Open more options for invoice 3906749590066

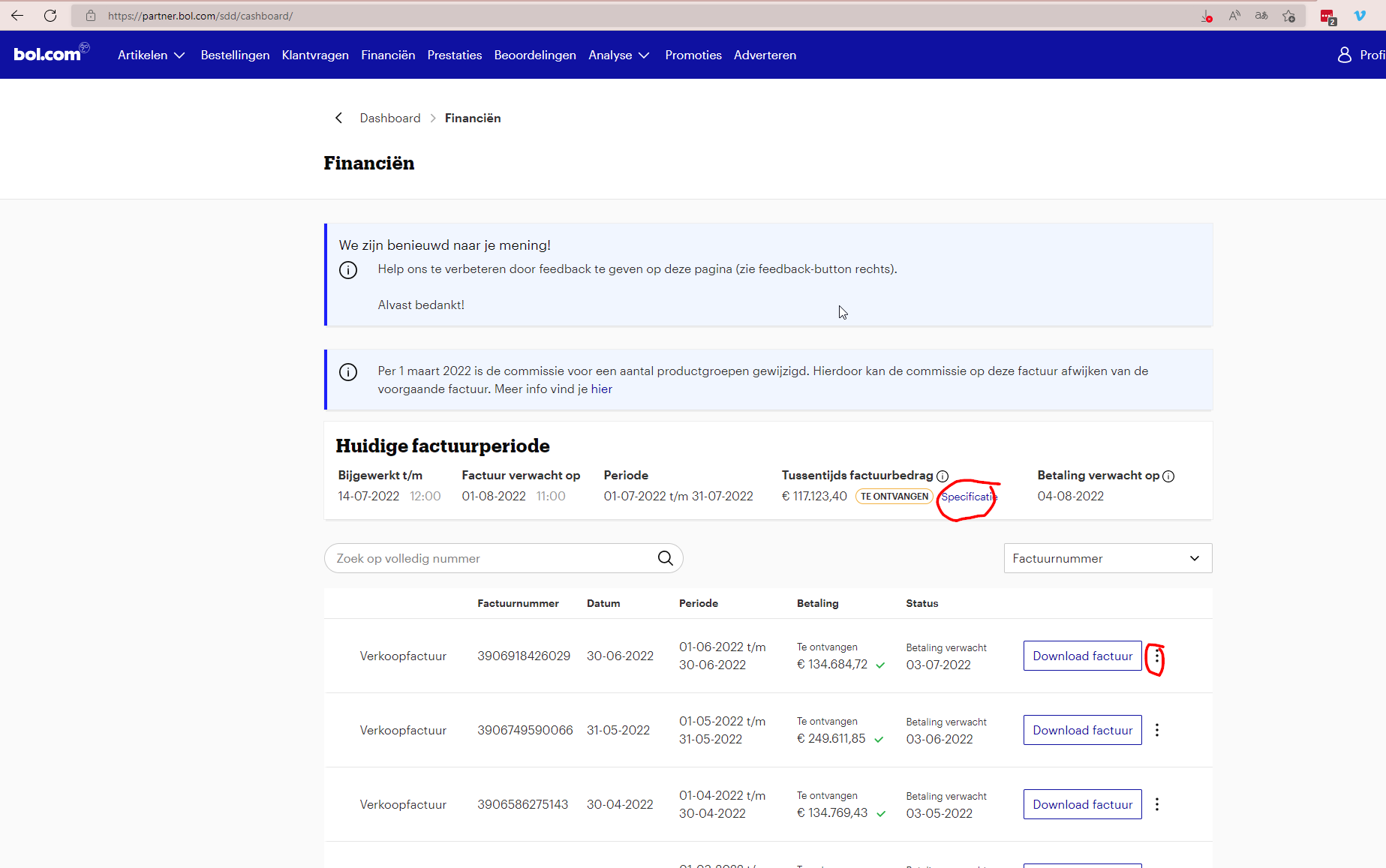click(x=1157, y=730)
